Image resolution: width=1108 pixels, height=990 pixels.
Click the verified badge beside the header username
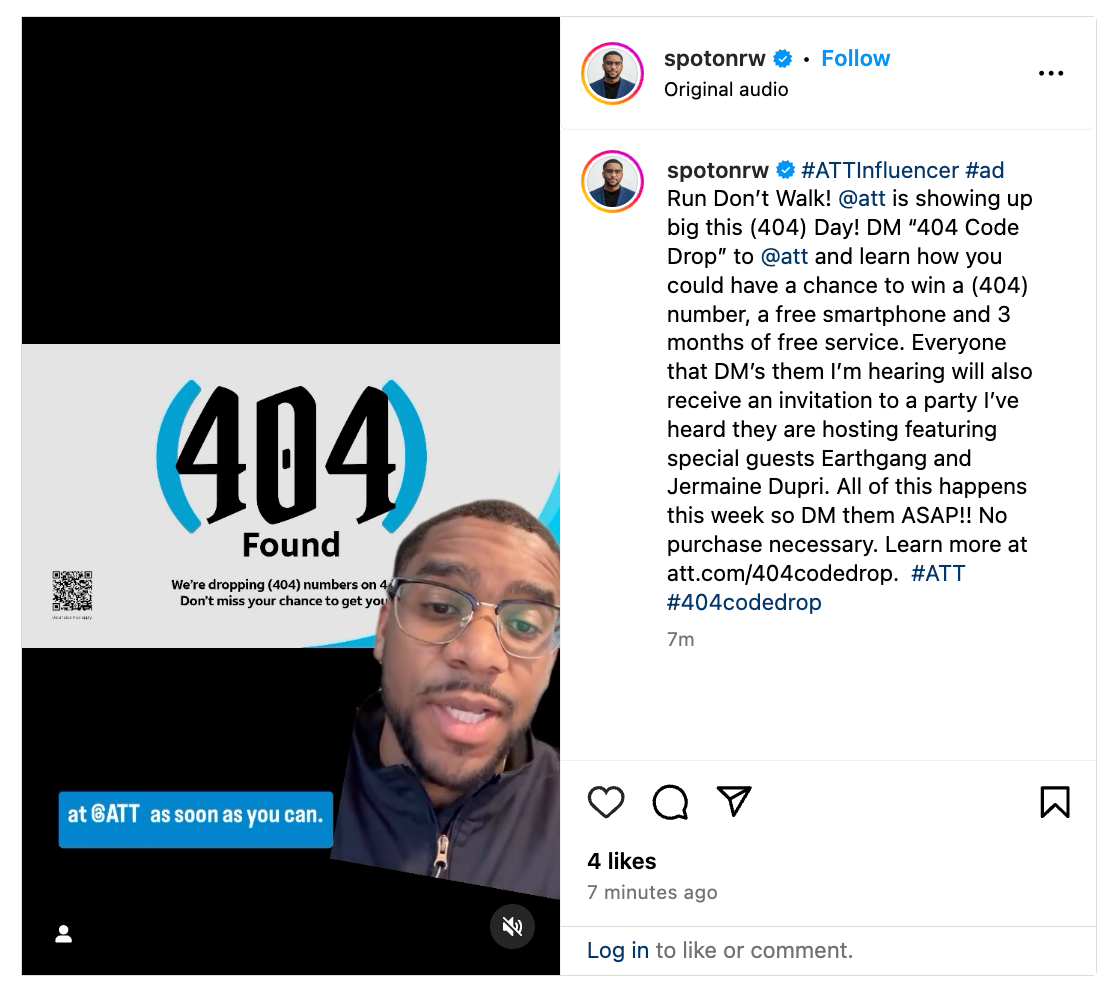782,59
